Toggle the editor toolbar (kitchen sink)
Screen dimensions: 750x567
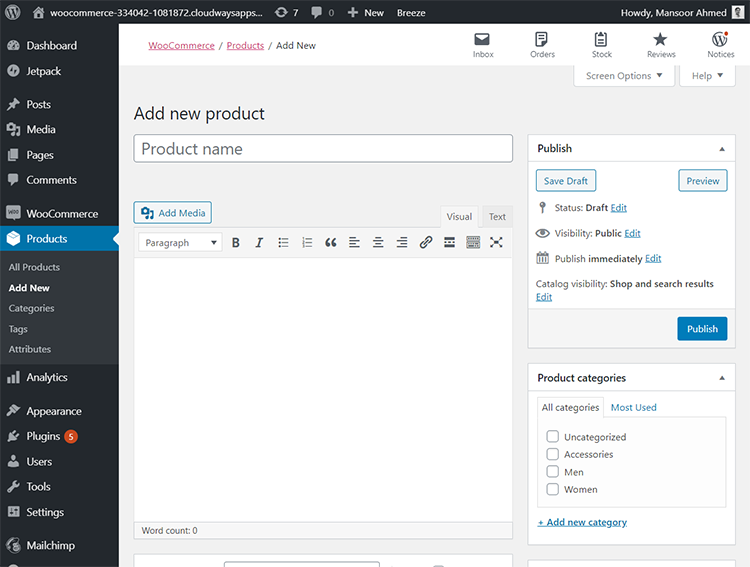click(x=473, y=243)
